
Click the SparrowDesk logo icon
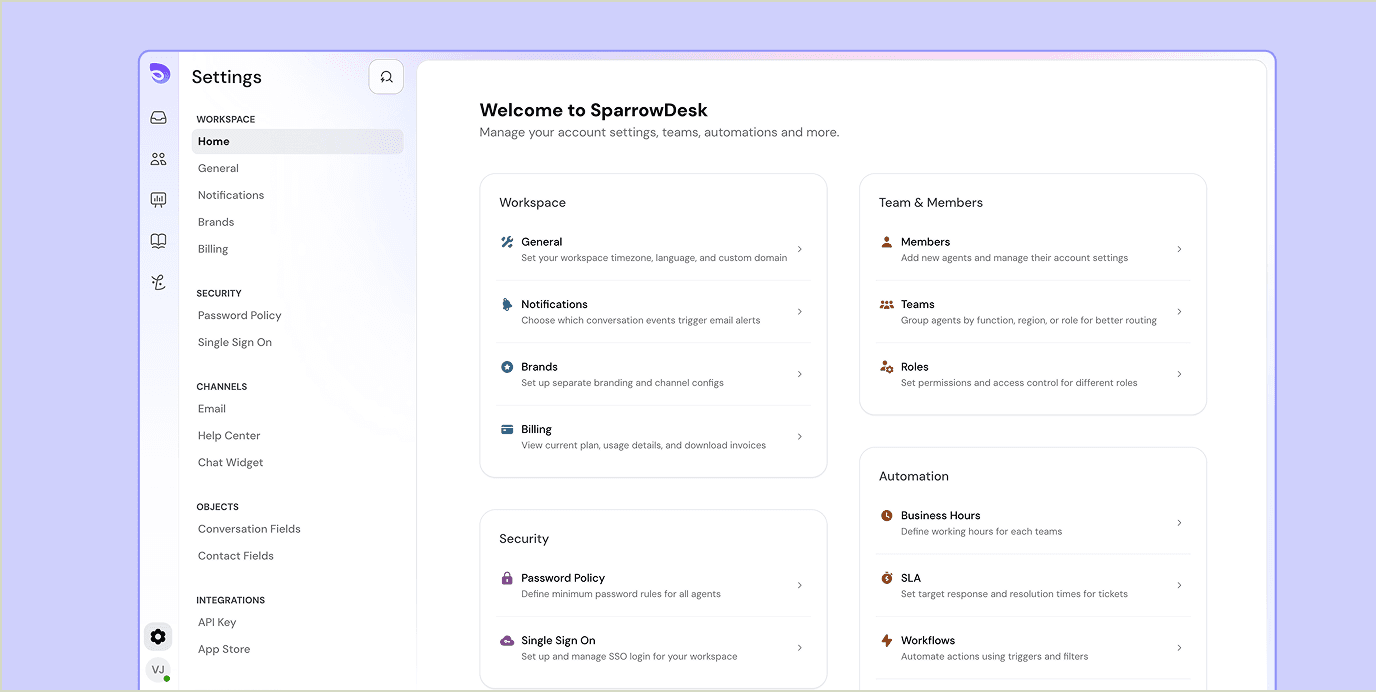click(x=159, y=73)
